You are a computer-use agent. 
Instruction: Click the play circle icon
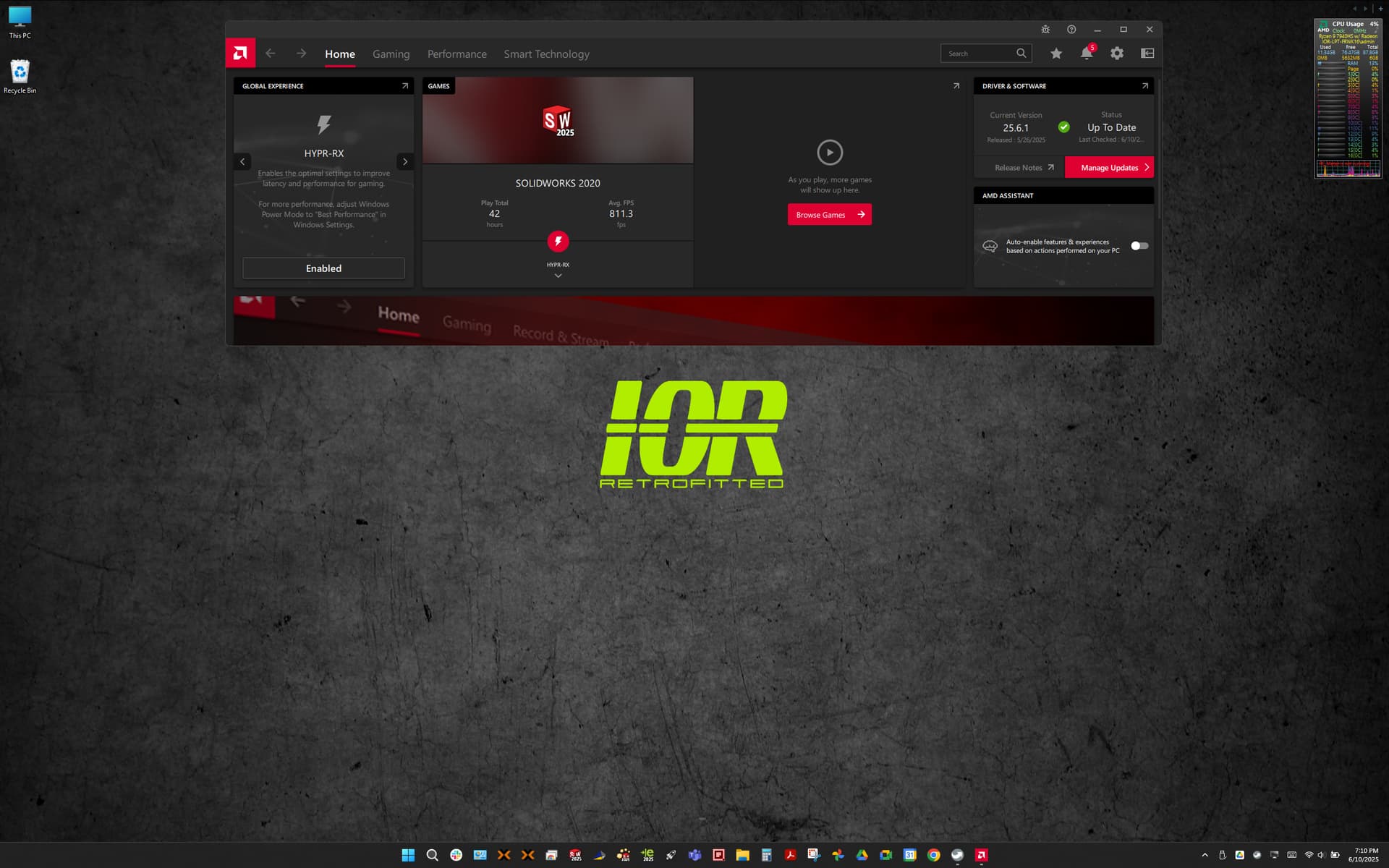tap(830, 153)
